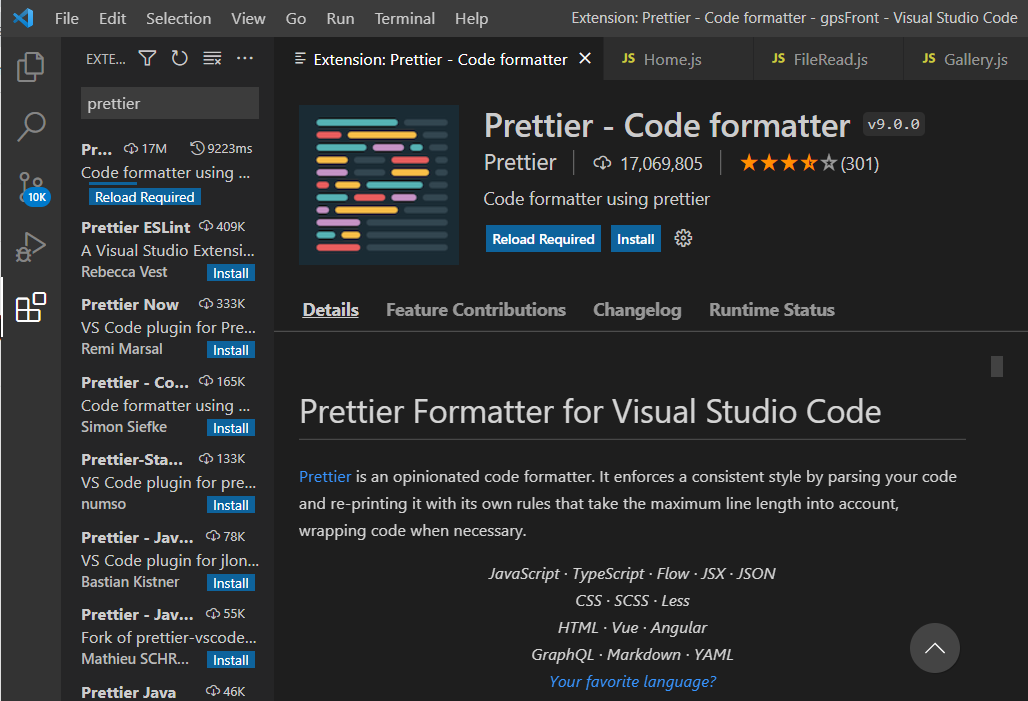Click the star rating of Prettier
1028x701 pixels.
click(x=787, y=163)
